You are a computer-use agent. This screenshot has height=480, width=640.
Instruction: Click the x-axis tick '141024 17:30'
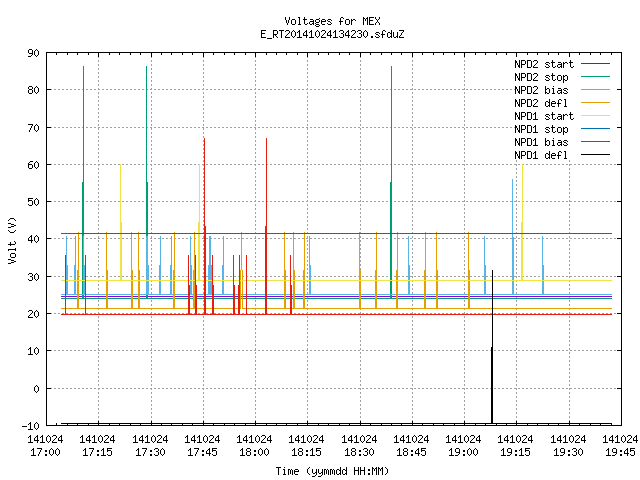150,446
